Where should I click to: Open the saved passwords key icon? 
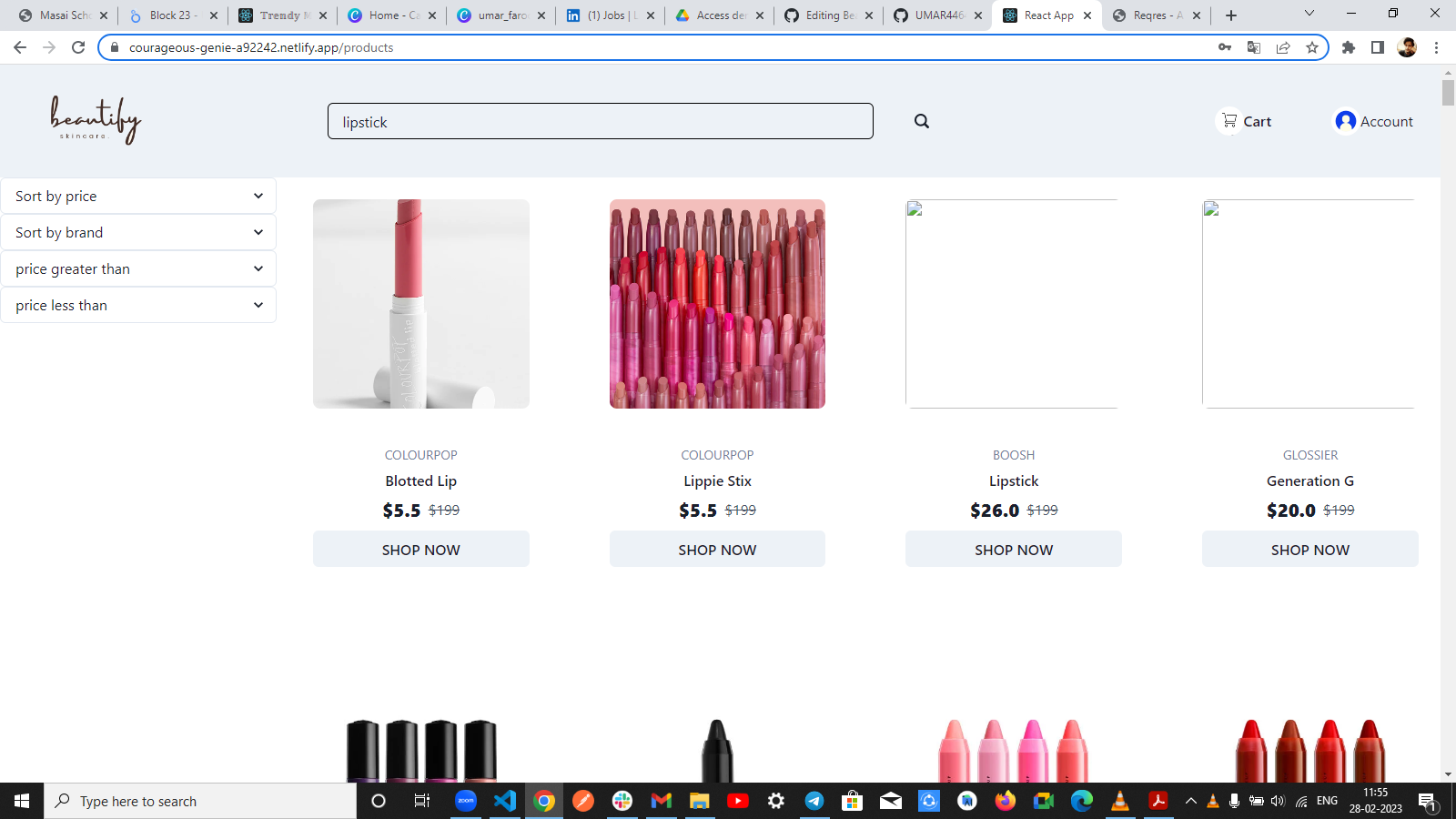point(1225,47)
